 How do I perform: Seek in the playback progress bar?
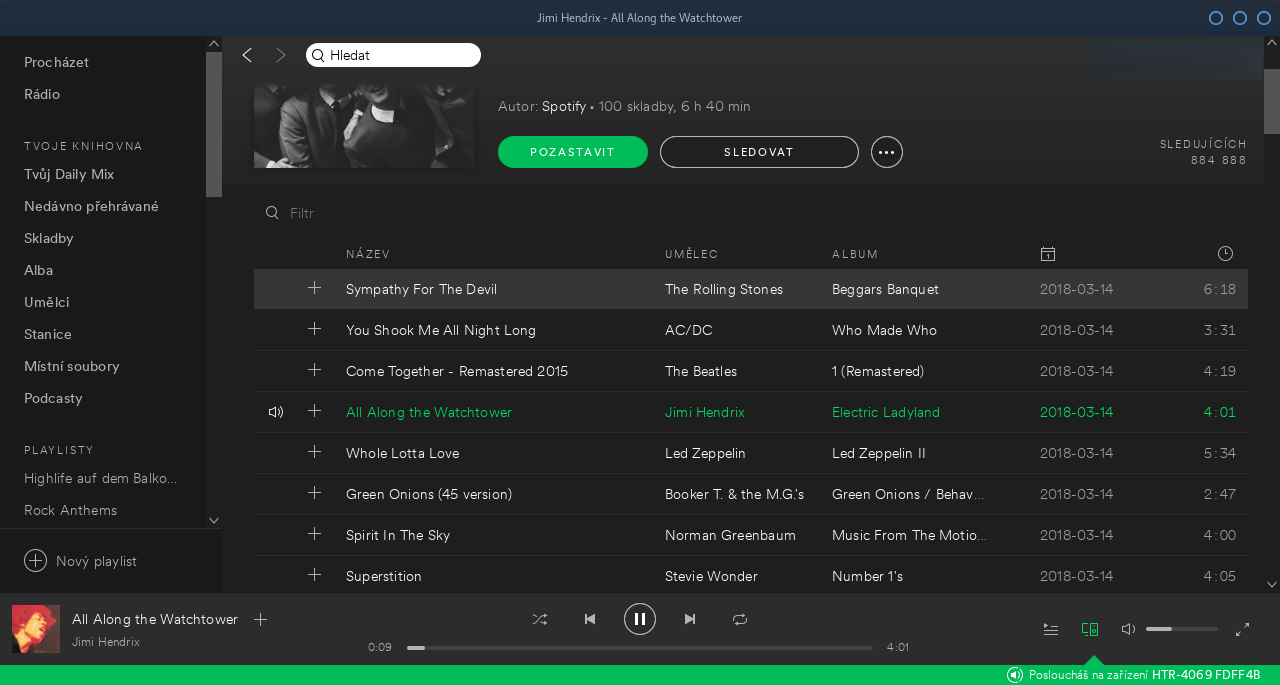640,648
